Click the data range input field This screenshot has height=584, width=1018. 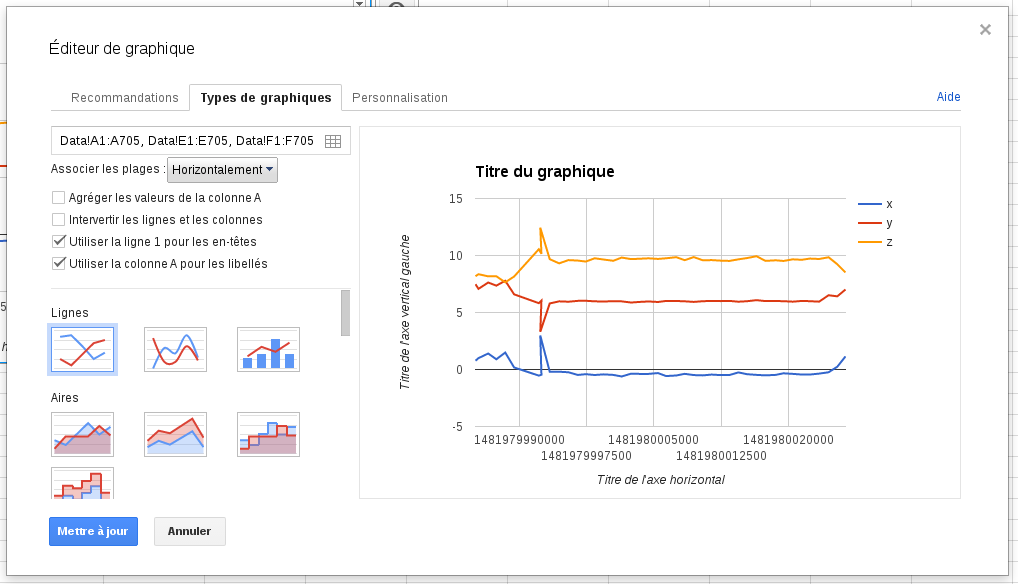(187, 141)
